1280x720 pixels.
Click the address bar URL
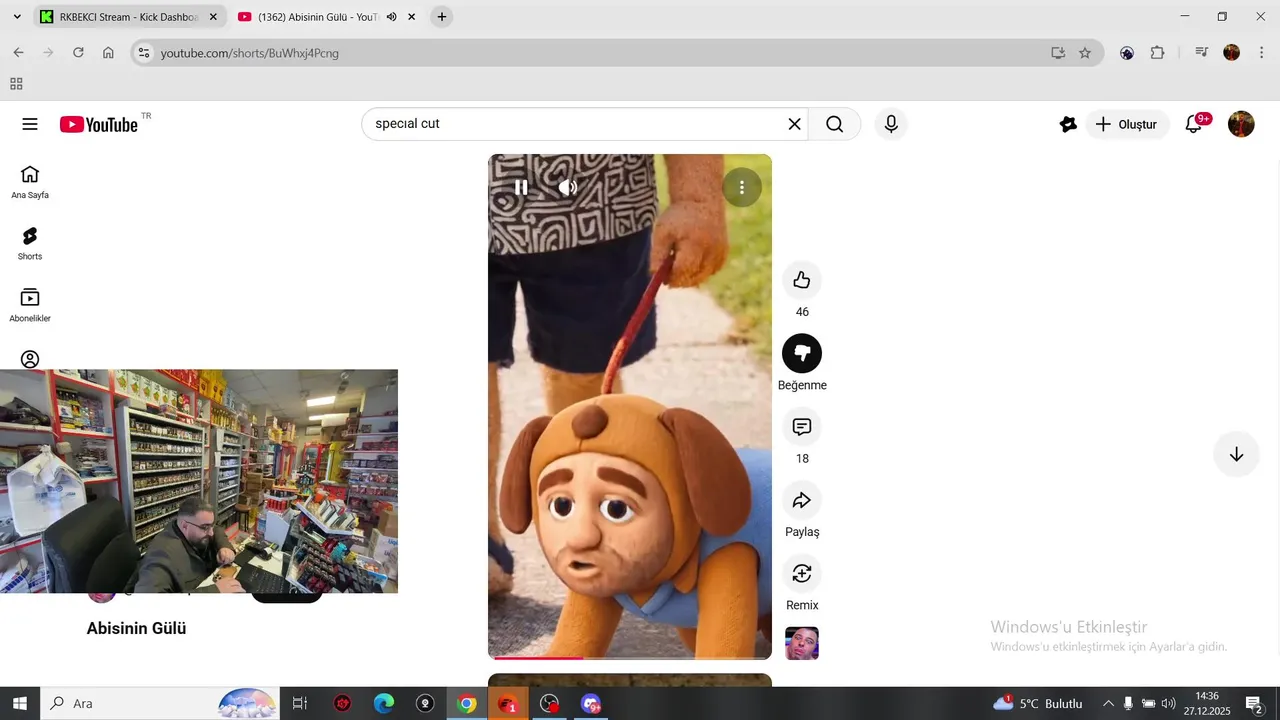(x=250, y=53)
